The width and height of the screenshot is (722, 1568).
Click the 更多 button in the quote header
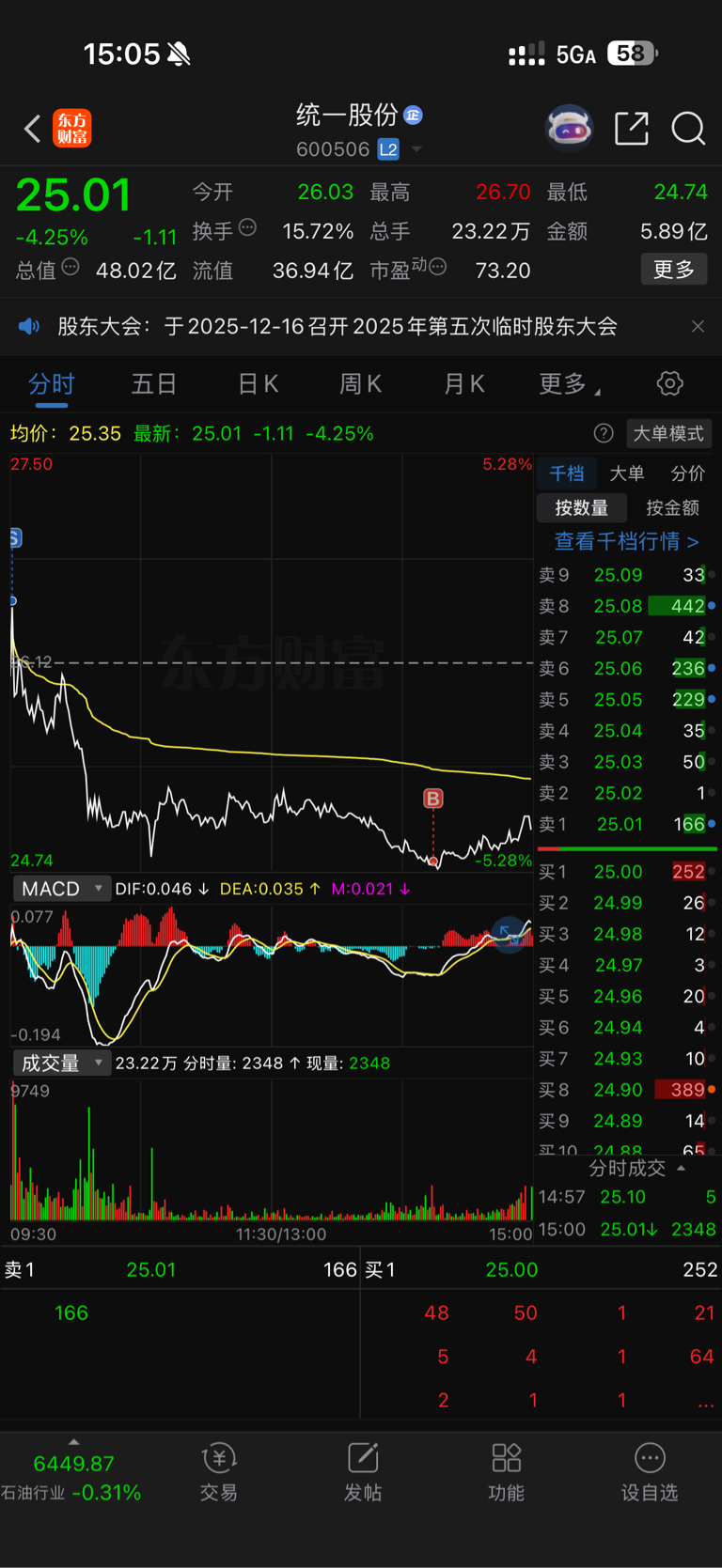point(673,270)
